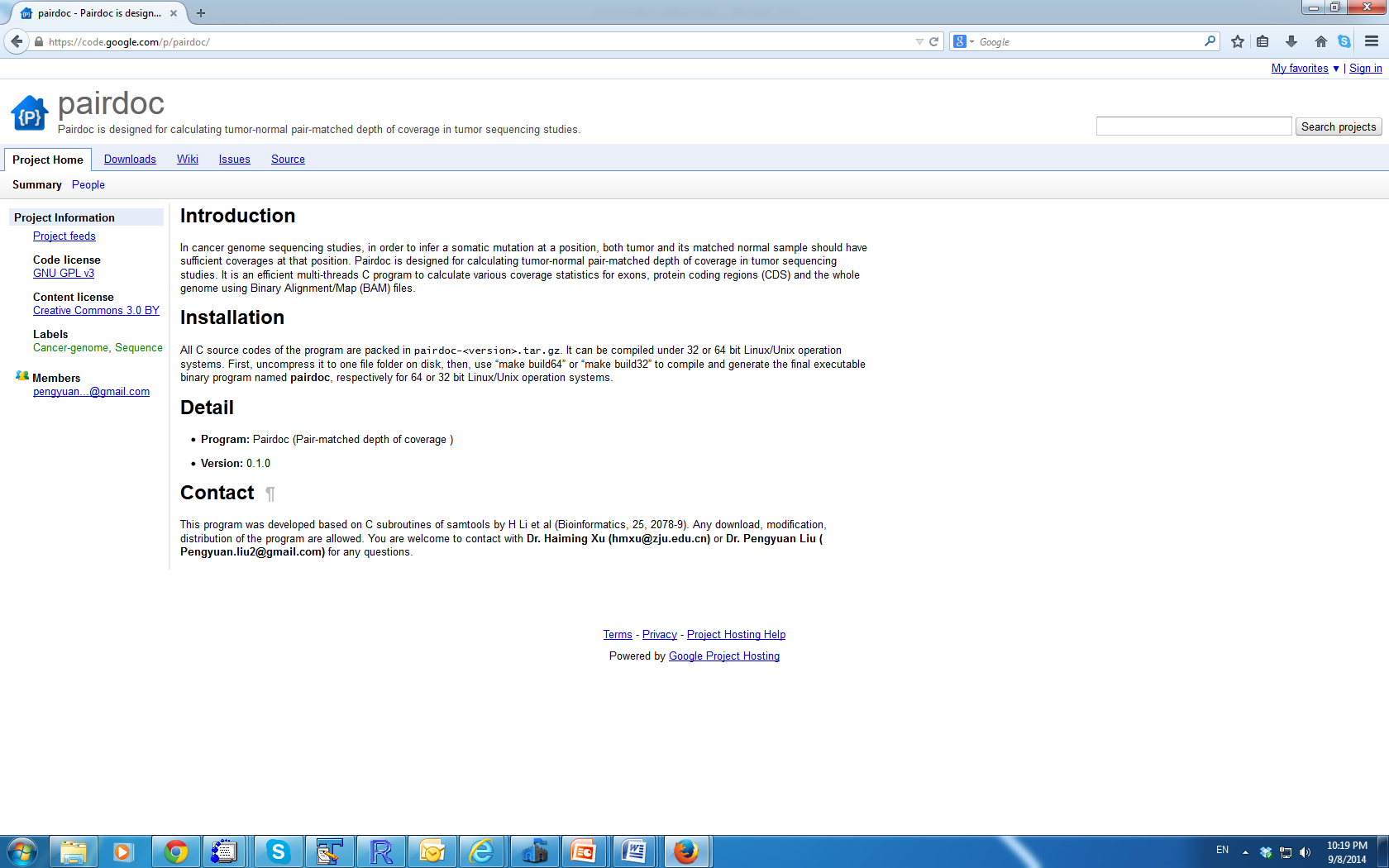Open the Source tab
The image size is (1389, 868).
(x=288, y=160)
